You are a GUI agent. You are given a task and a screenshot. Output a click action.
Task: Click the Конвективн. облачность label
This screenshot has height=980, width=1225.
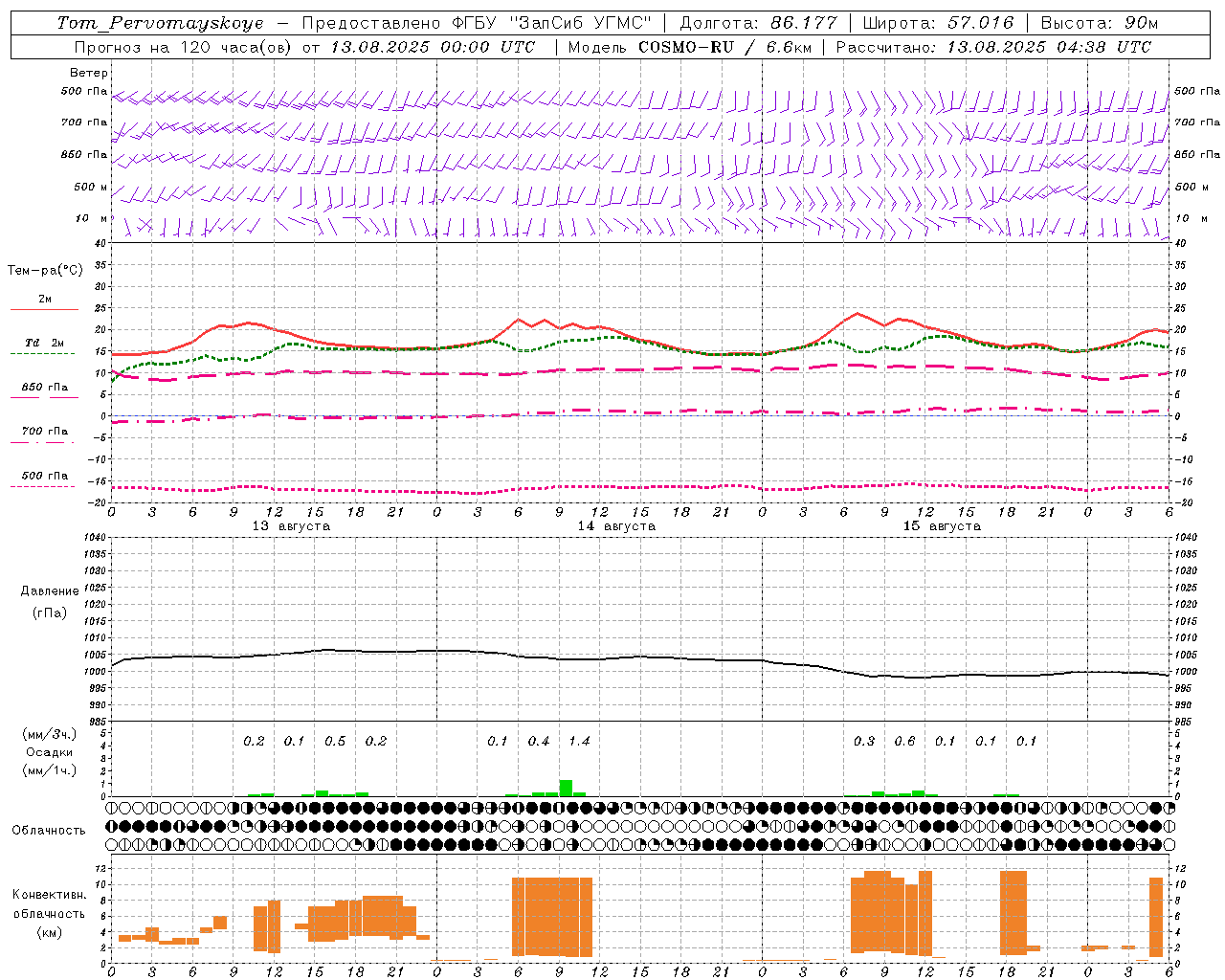coord(49,904)
